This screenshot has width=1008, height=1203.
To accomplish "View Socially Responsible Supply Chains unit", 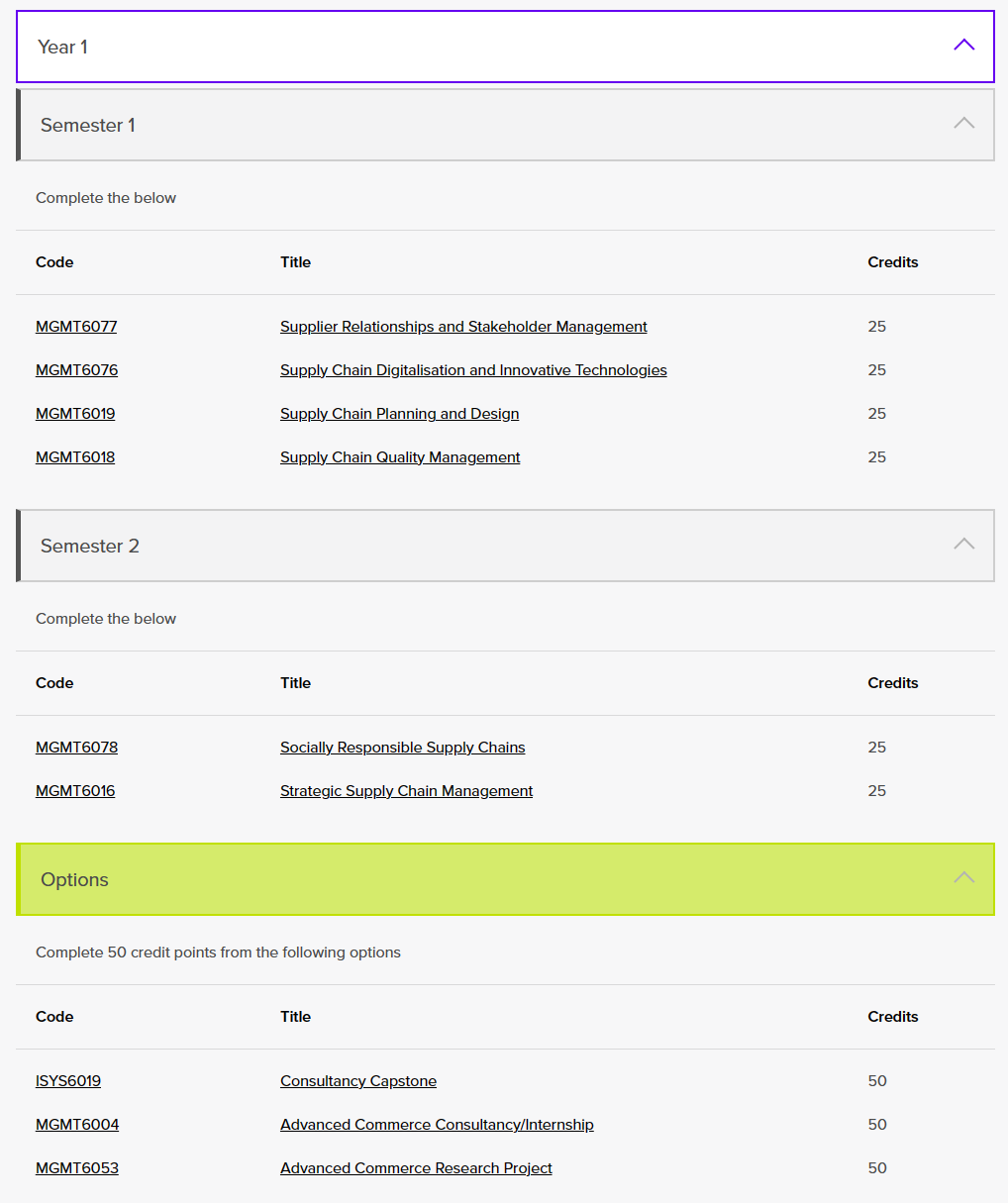I will click(402, 748).
